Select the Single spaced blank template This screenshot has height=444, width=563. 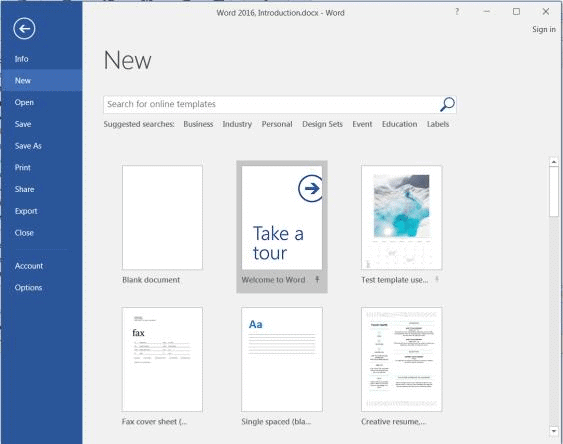[282, 359]
